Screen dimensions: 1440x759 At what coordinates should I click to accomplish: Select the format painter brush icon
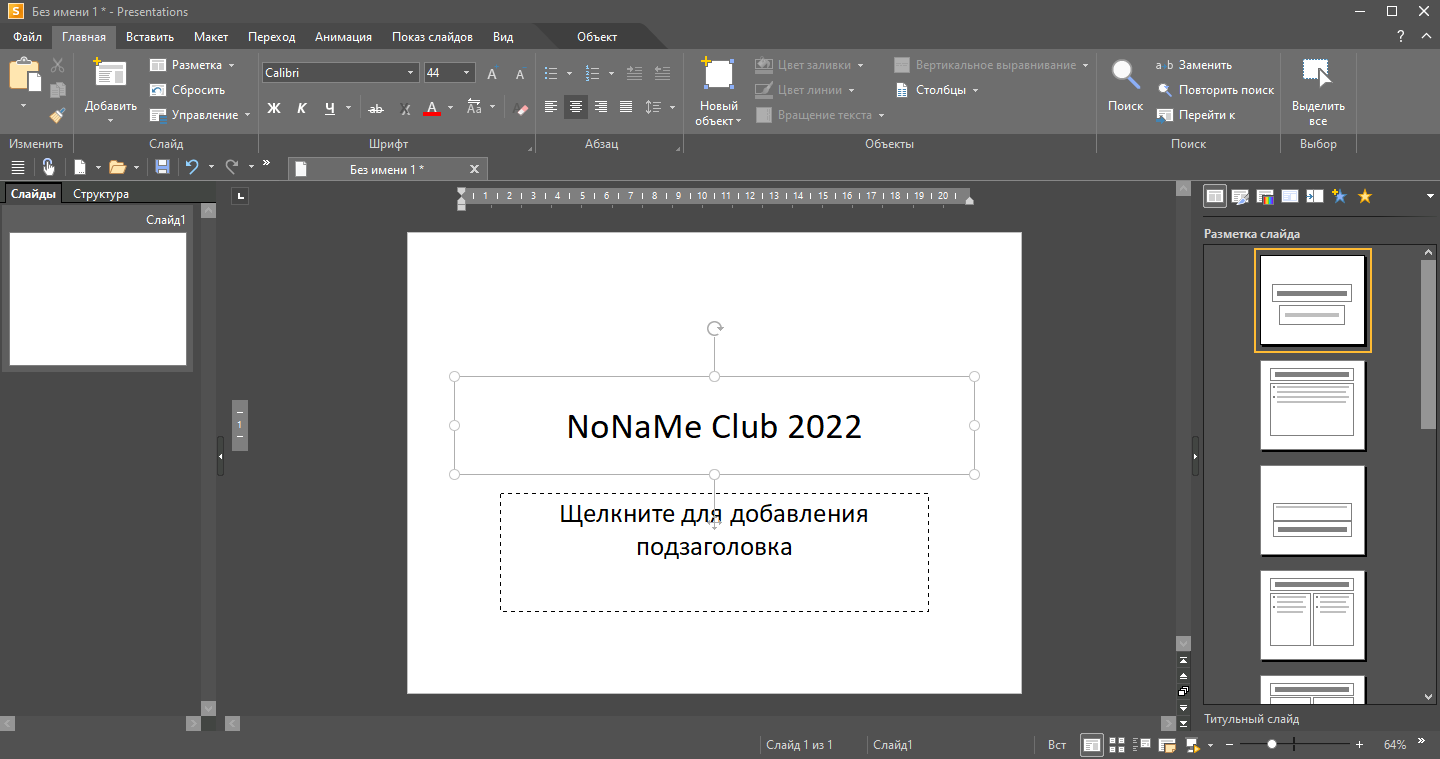[57, 115]
